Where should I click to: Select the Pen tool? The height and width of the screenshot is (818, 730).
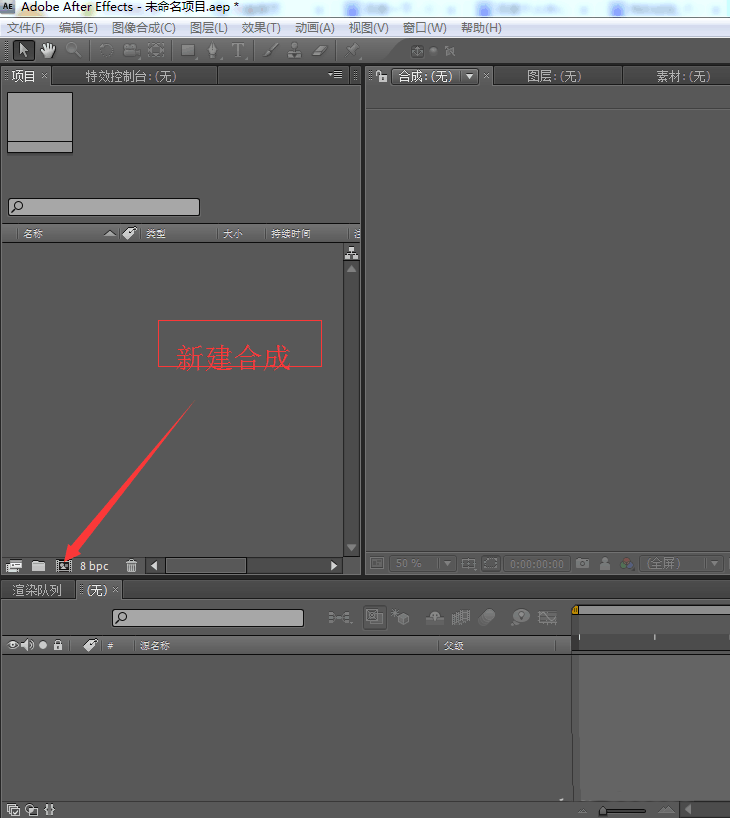[212, 51]
